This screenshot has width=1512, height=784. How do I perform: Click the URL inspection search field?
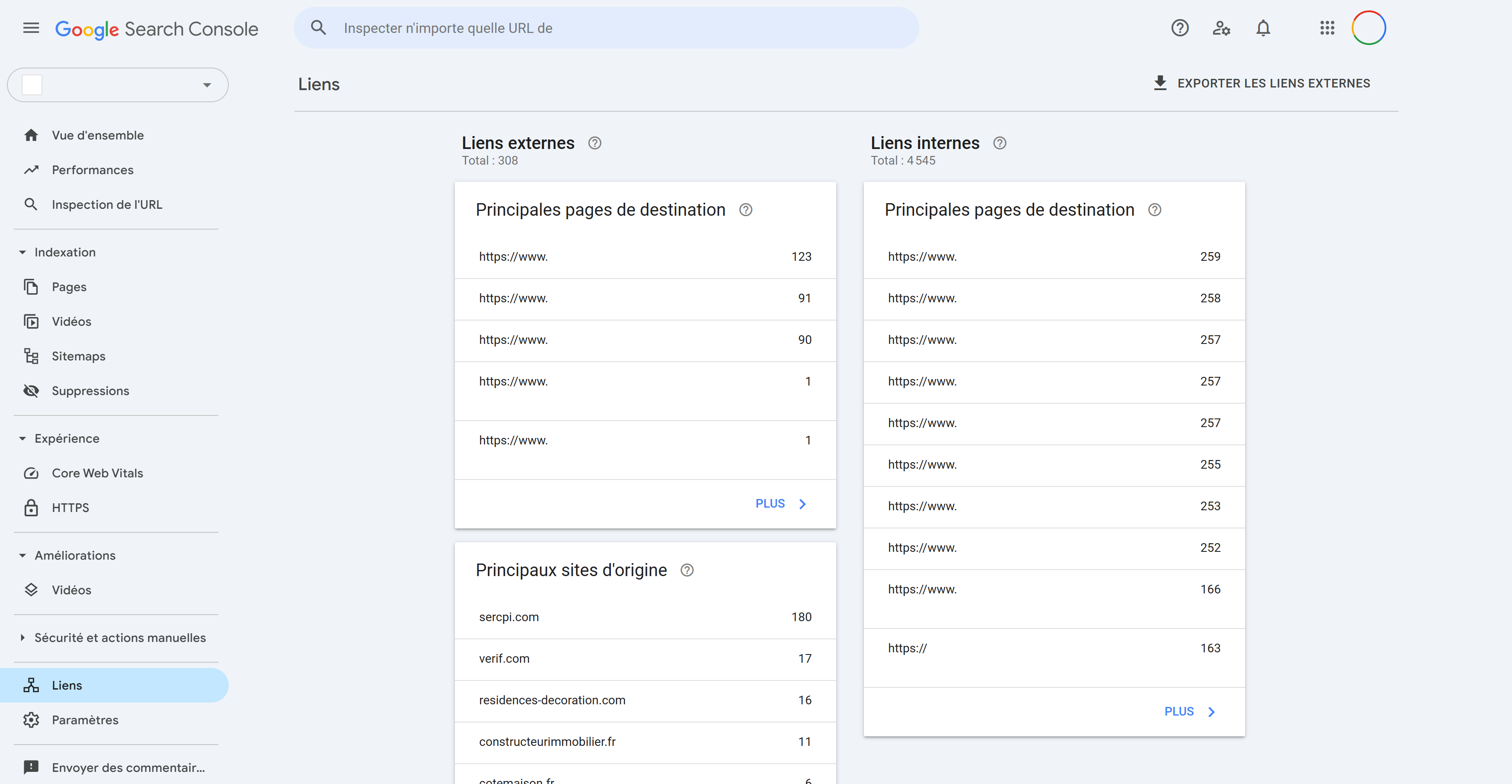point(604,28)
